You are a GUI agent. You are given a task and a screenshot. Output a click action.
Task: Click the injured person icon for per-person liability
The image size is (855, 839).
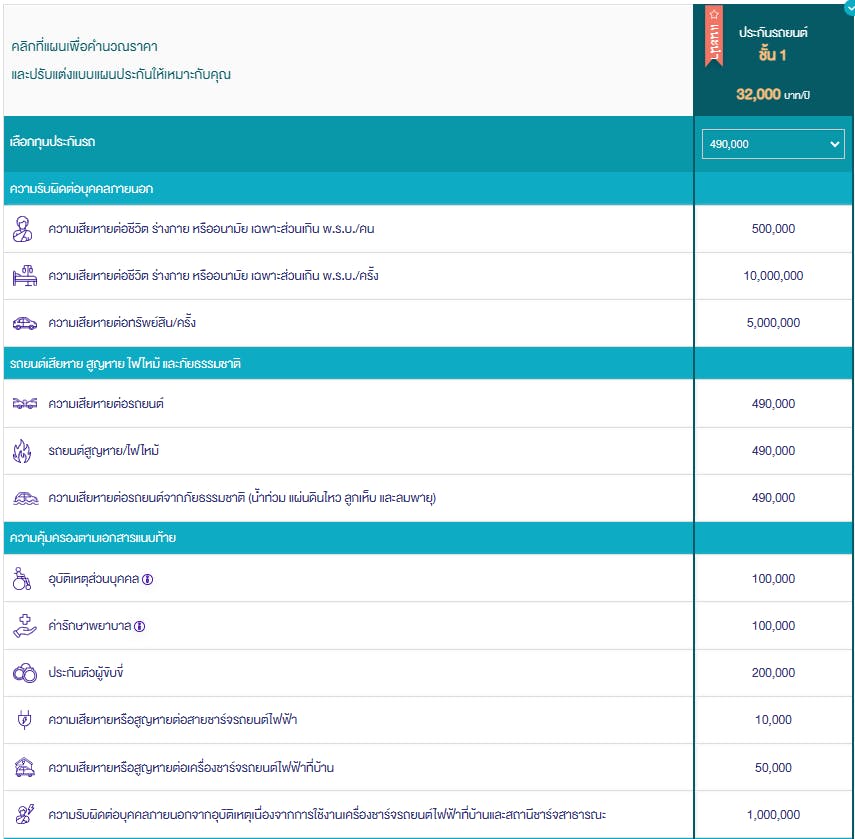[23, 229]
